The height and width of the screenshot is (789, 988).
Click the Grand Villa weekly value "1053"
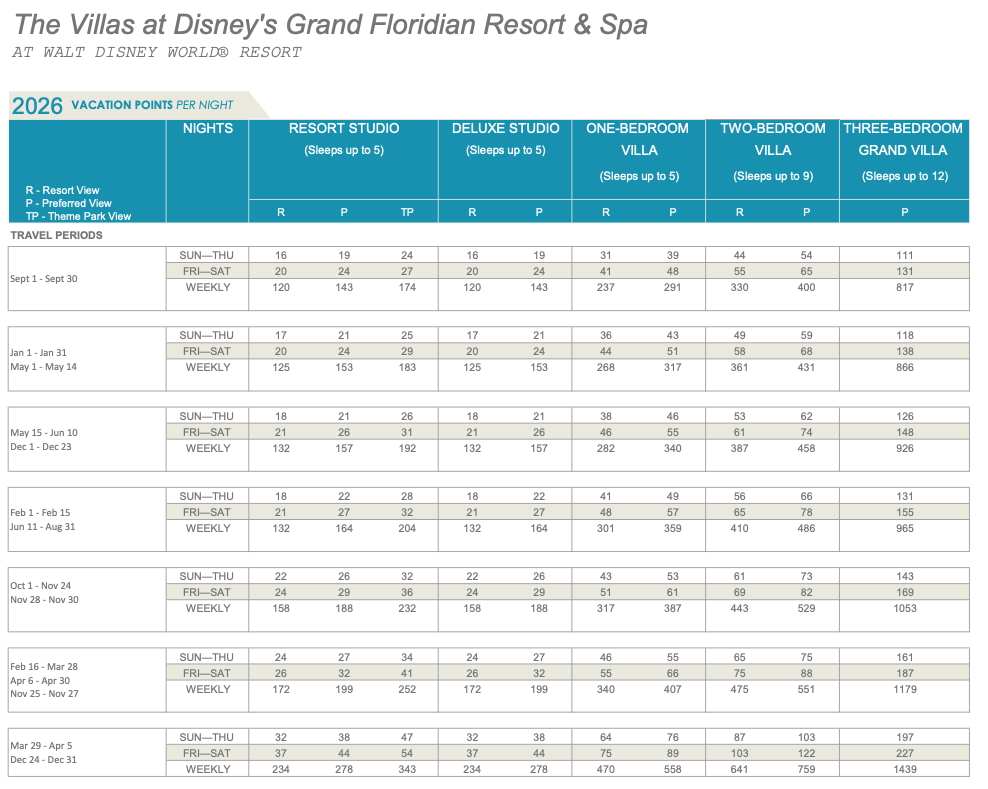click(x=905, y=609)
